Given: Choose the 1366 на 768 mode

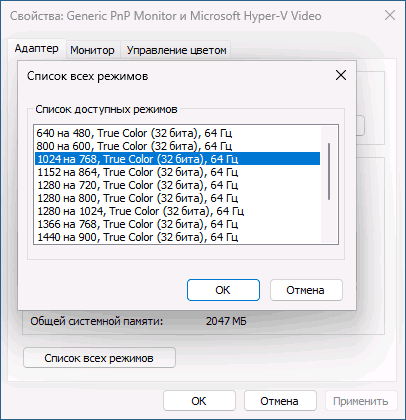Looking at the screenshot, I should [x=177, y=224].
